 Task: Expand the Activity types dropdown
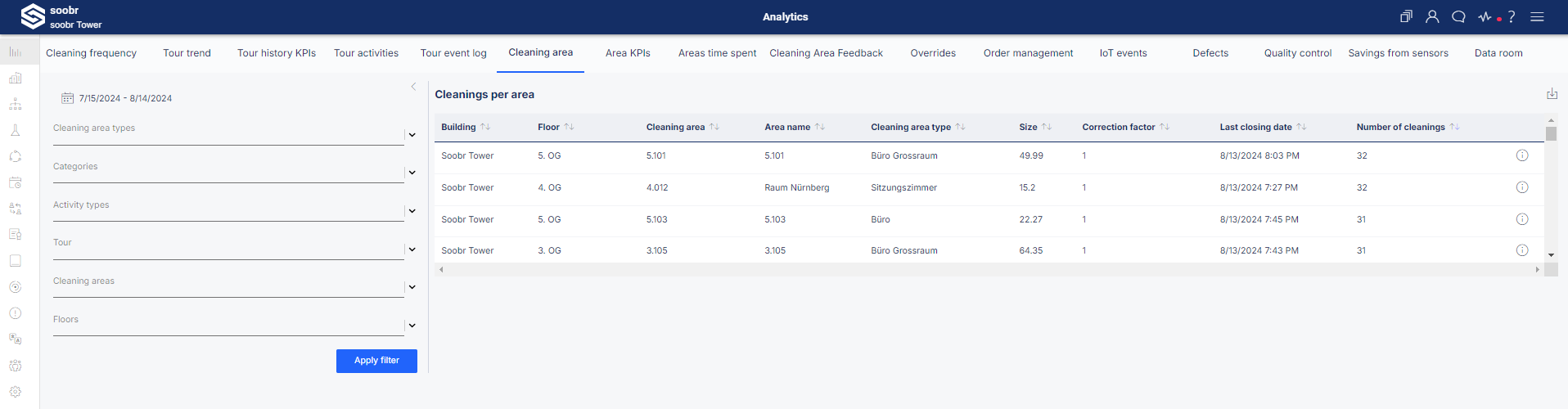pyautogui.click(x=412, y=211)
